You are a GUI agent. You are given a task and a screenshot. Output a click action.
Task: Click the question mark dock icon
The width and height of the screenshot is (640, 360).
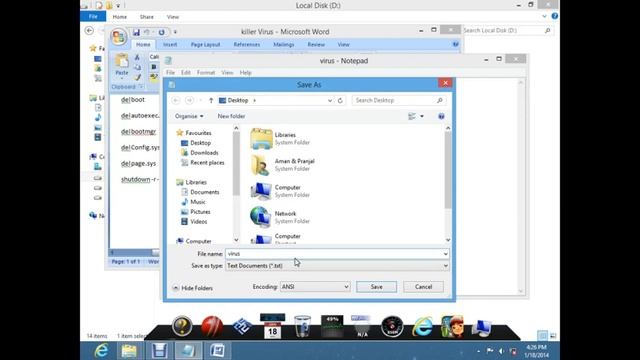click(182, 327)
